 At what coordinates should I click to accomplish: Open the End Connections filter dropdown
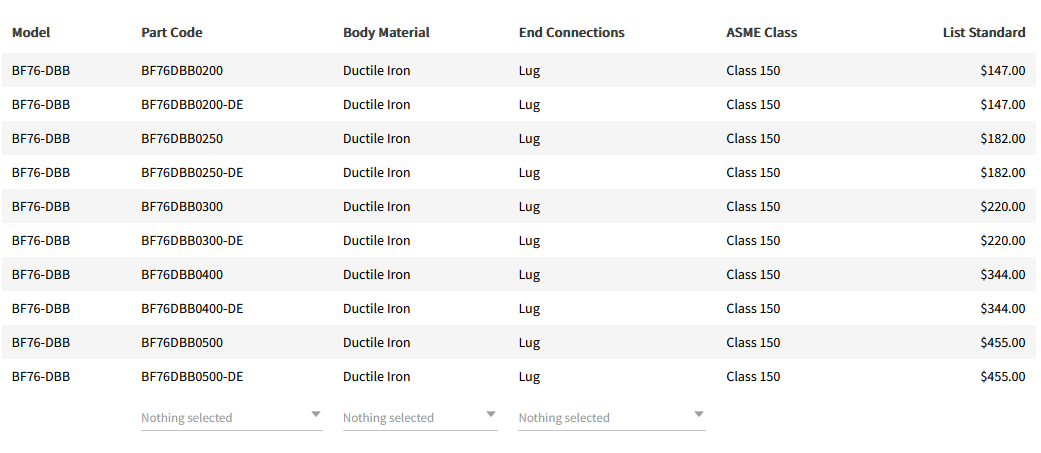[x=611, y=418]
